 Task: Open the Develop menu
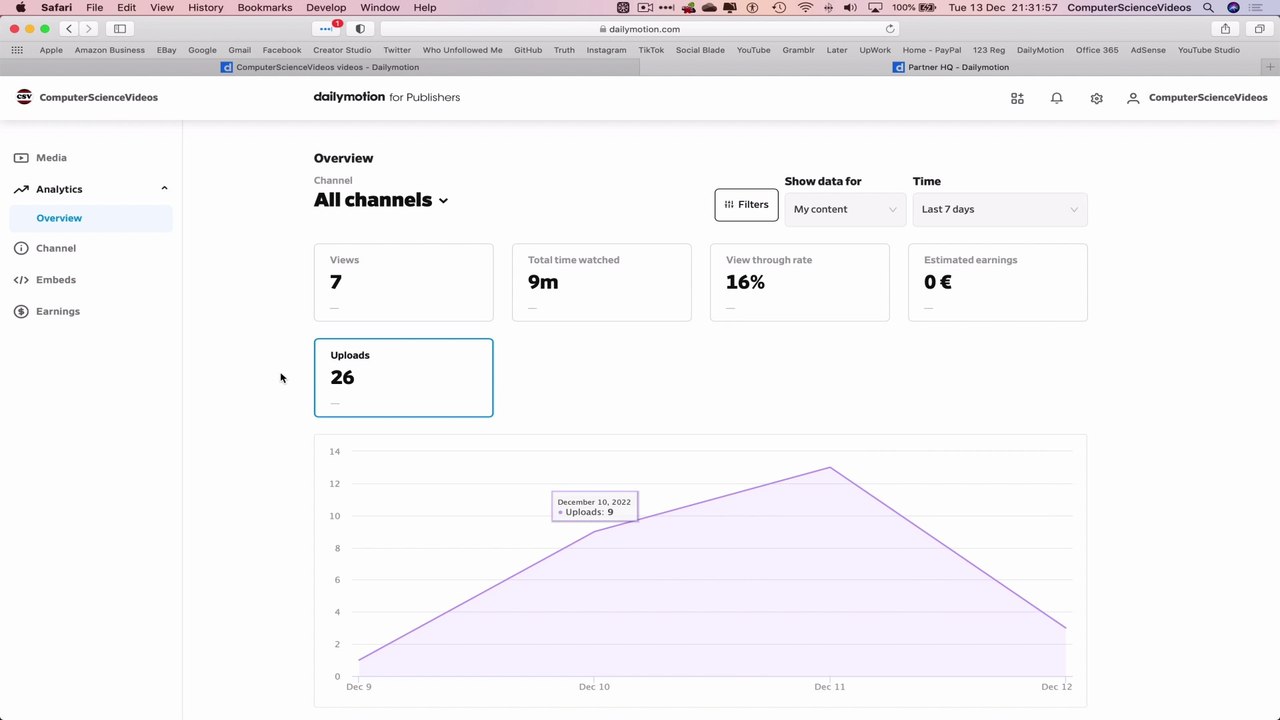(326, 7)
